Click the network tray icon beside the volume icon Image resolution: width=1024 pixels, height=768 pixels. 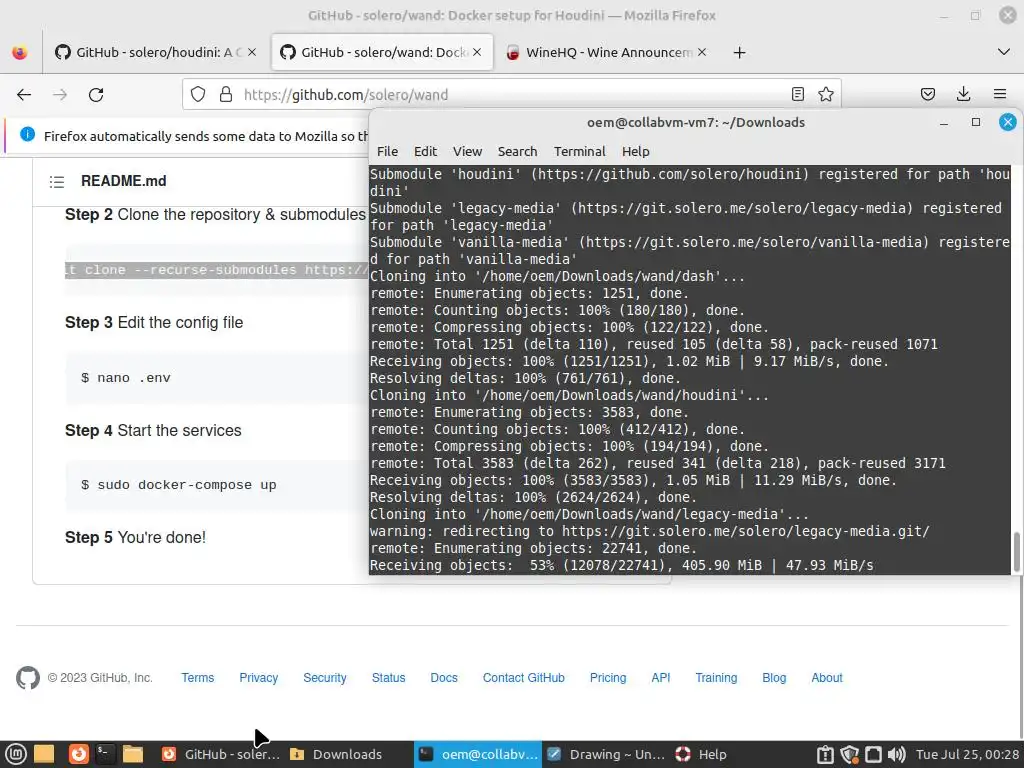click(873, 755)
